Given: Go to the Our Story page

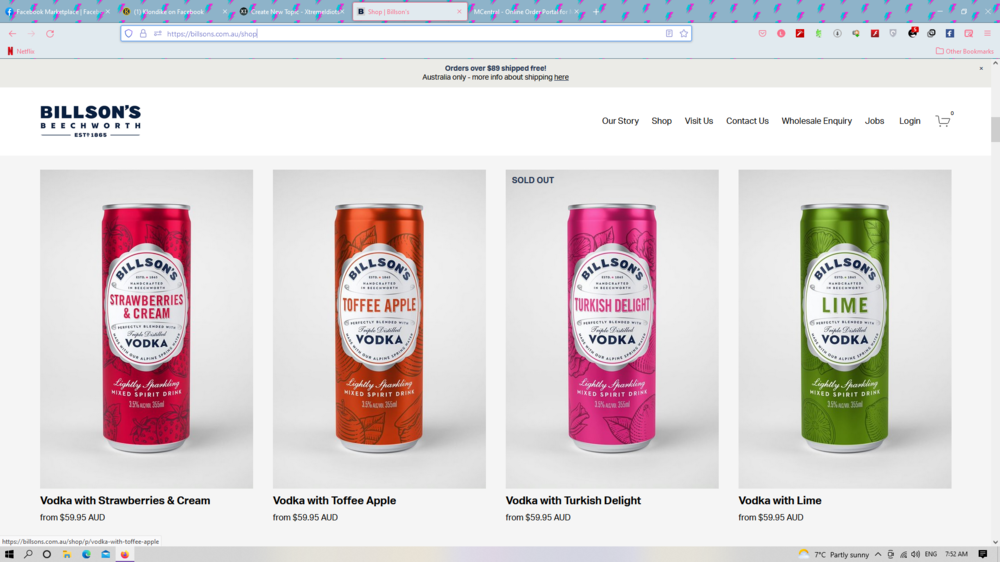Looking at the screenshot, I should [x=620, y=121].
